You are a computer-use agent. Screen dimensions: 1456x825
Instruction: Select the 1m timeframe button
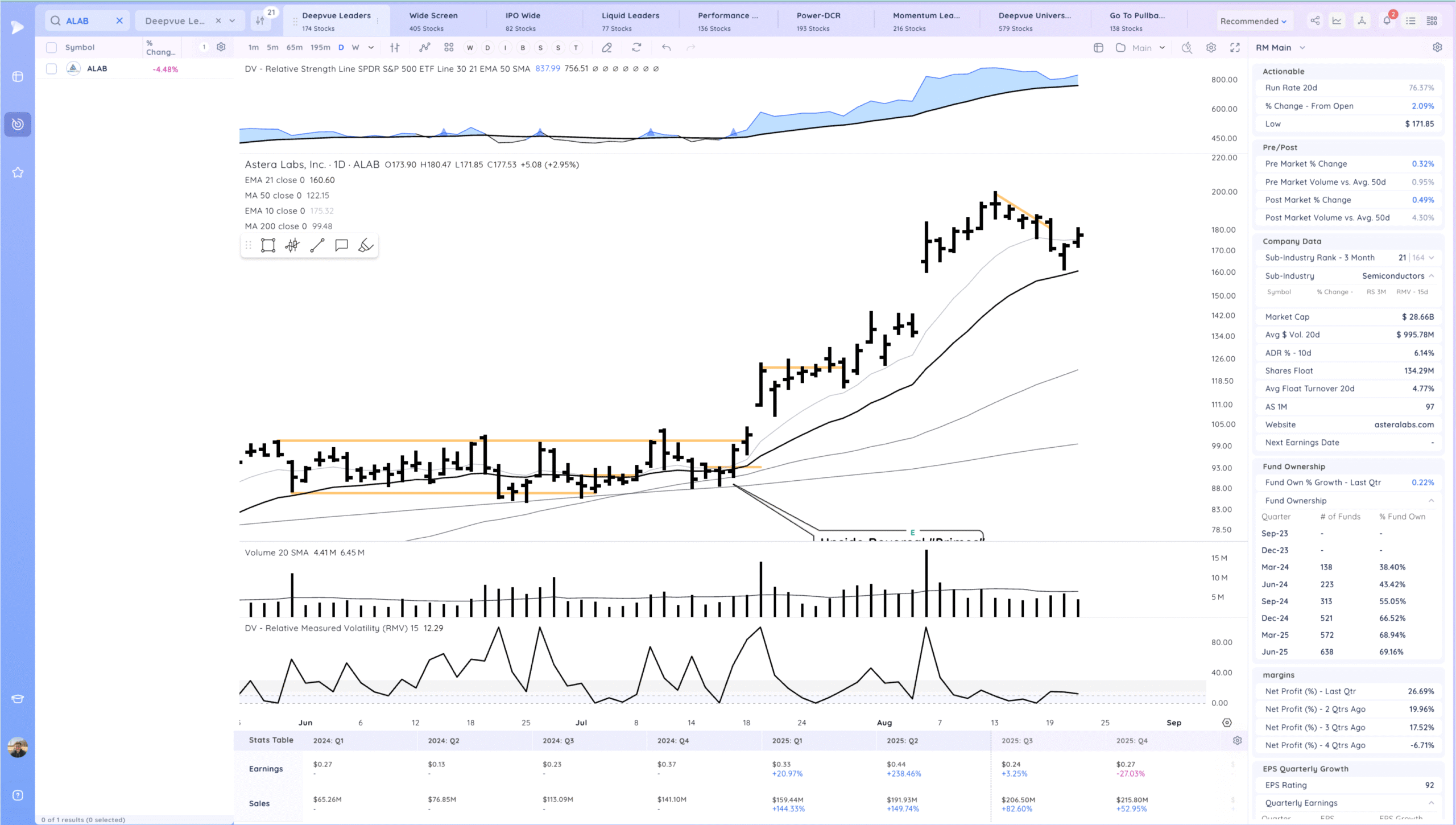pos(254,48)
